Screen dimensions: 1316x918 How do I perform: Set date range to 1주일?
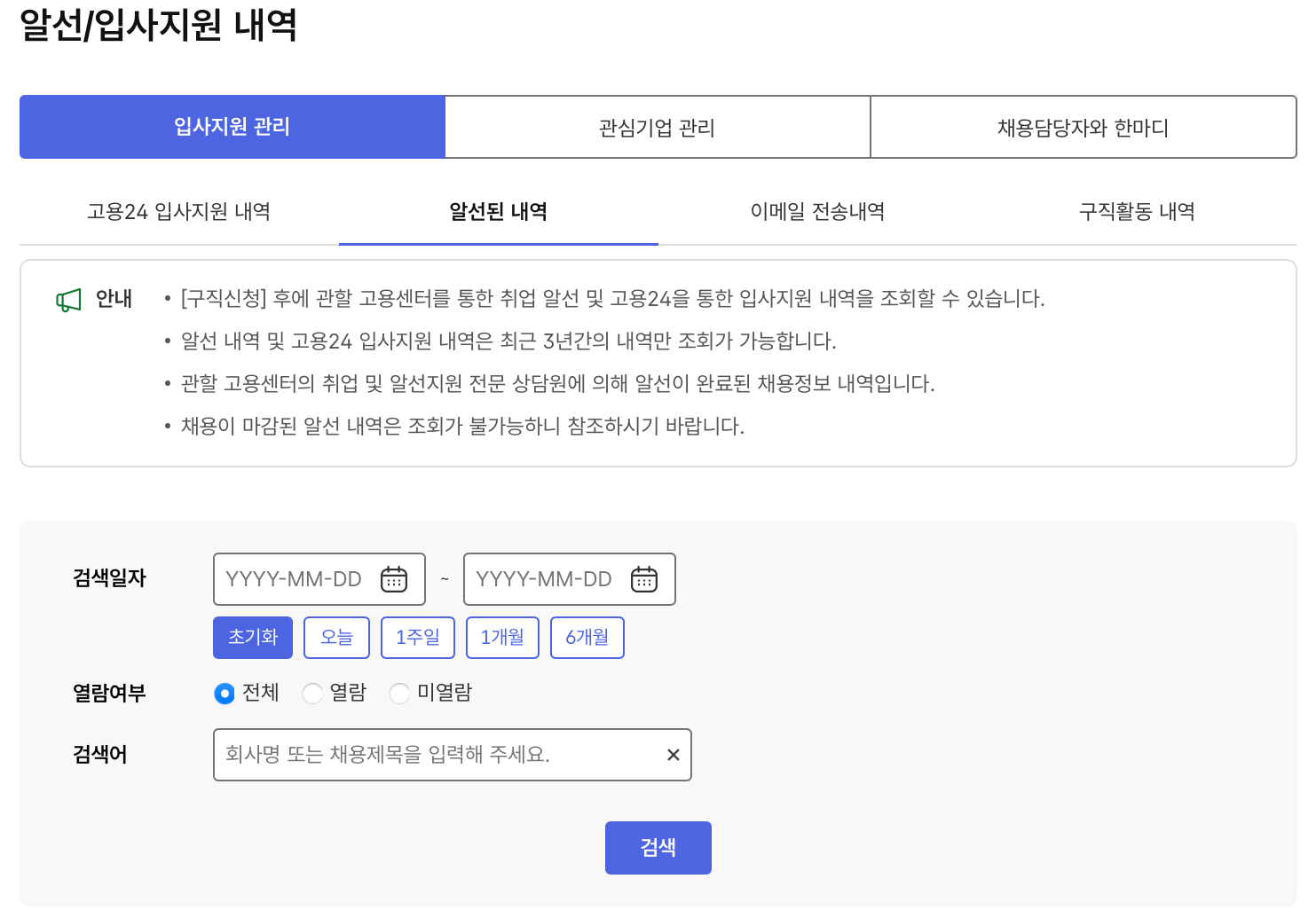417,637
